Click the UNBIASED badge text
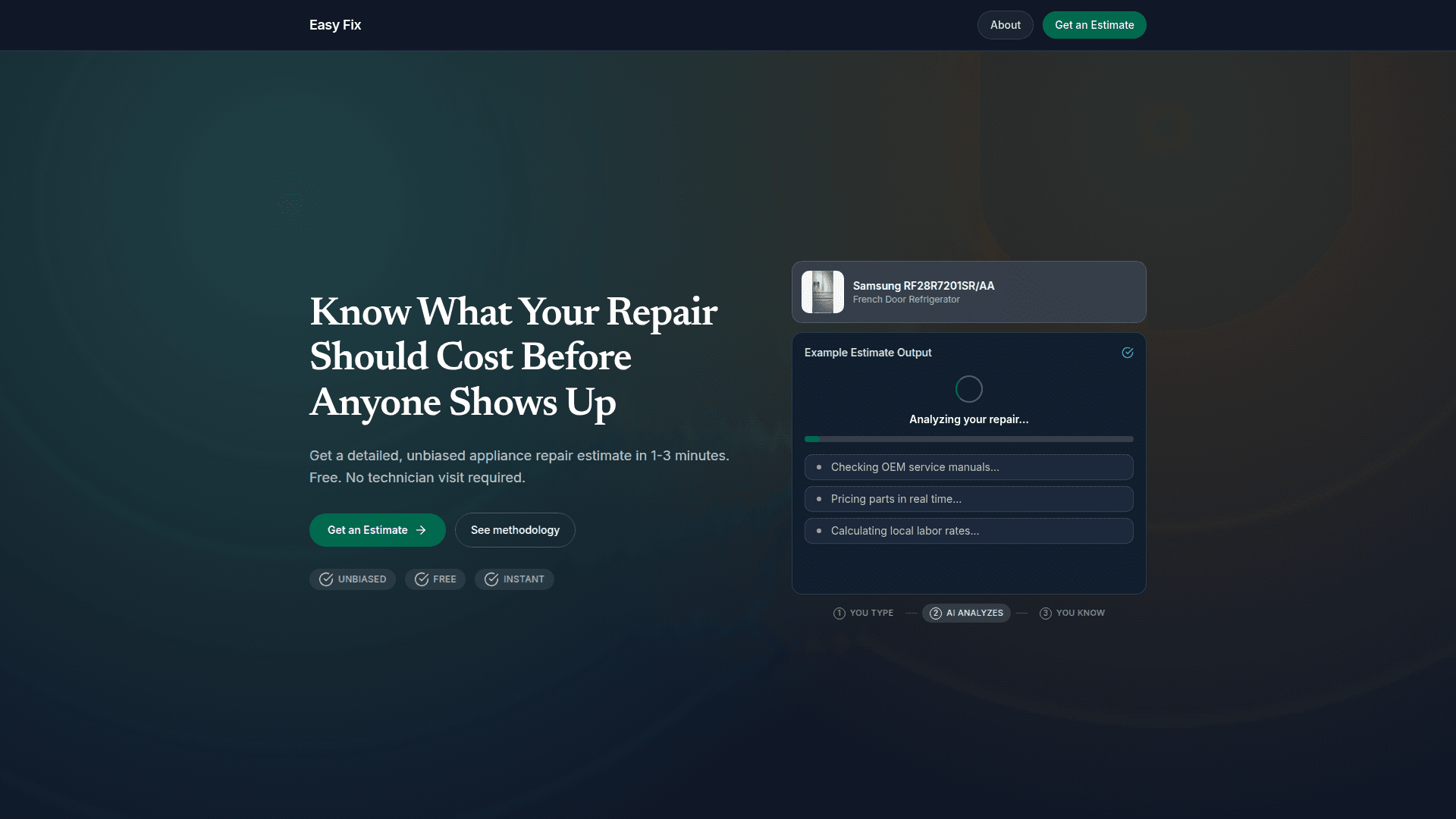Viewport: 1456px width, 819px height. coord(362,579)
